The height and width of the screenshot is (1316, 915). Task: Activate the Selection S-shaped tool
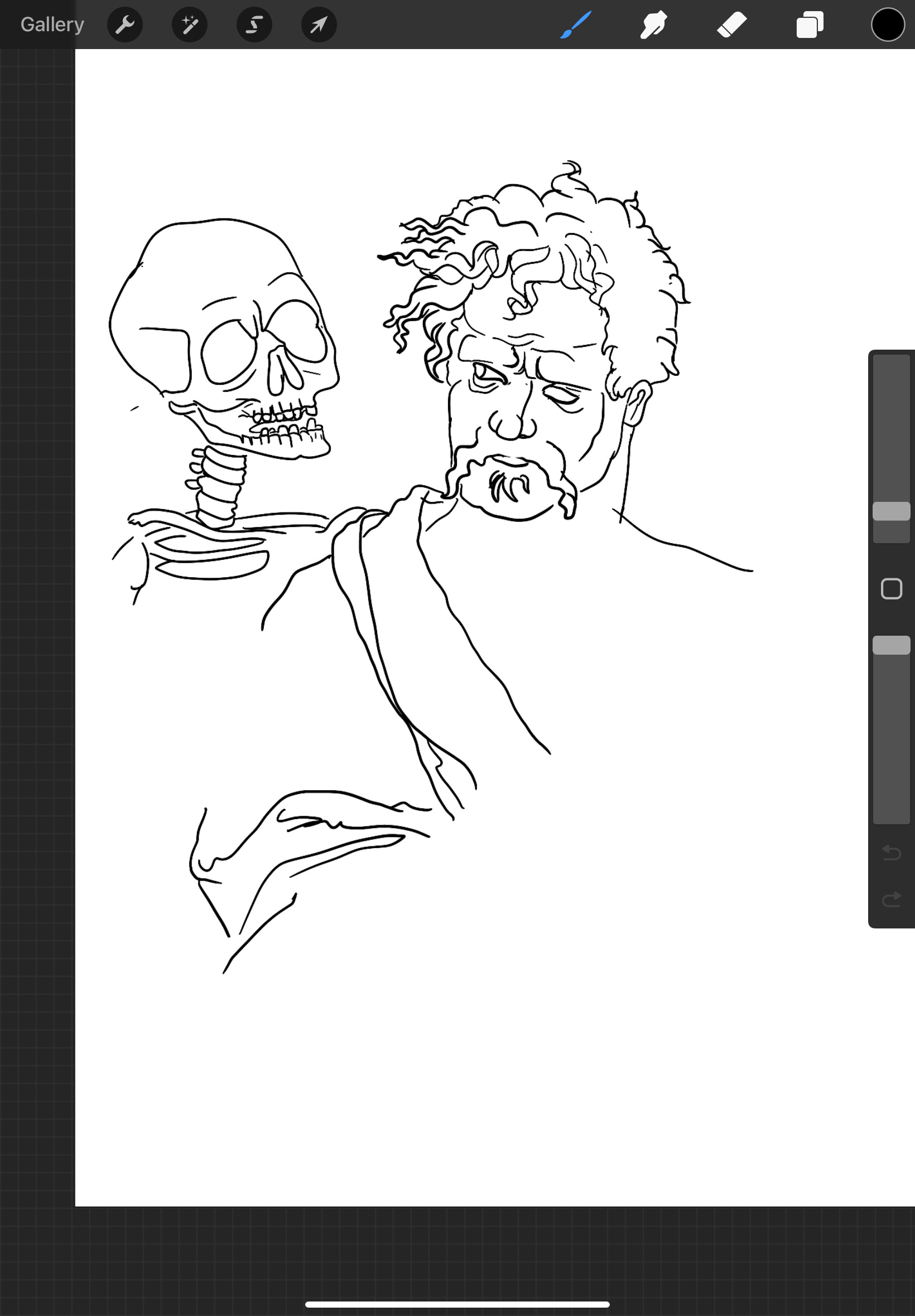pos(254,25)
